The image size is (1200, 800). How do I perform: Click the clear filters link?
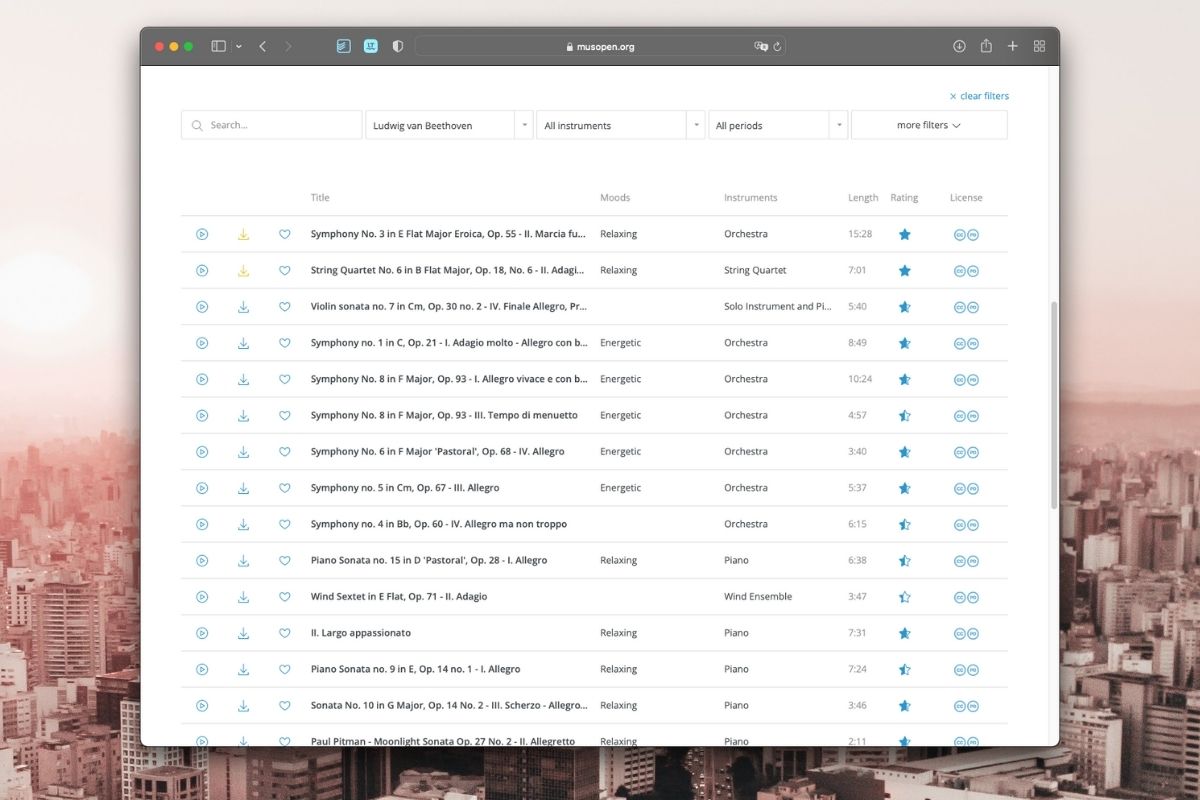(x=979, y=96)
